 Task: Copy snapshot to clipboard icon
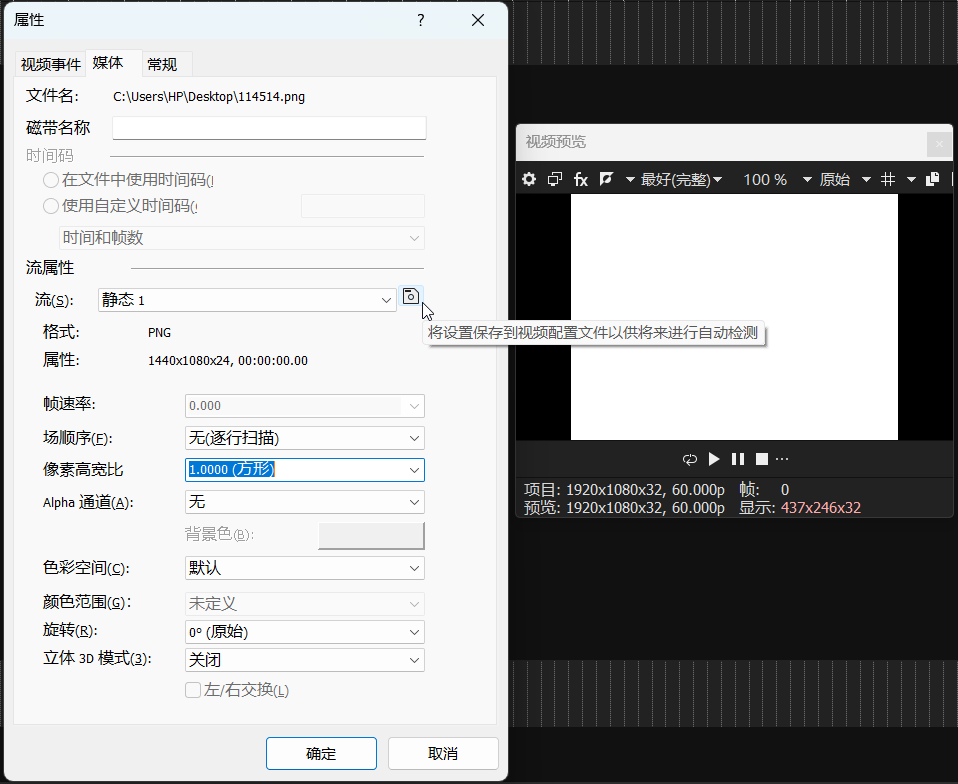click(933, 179)
